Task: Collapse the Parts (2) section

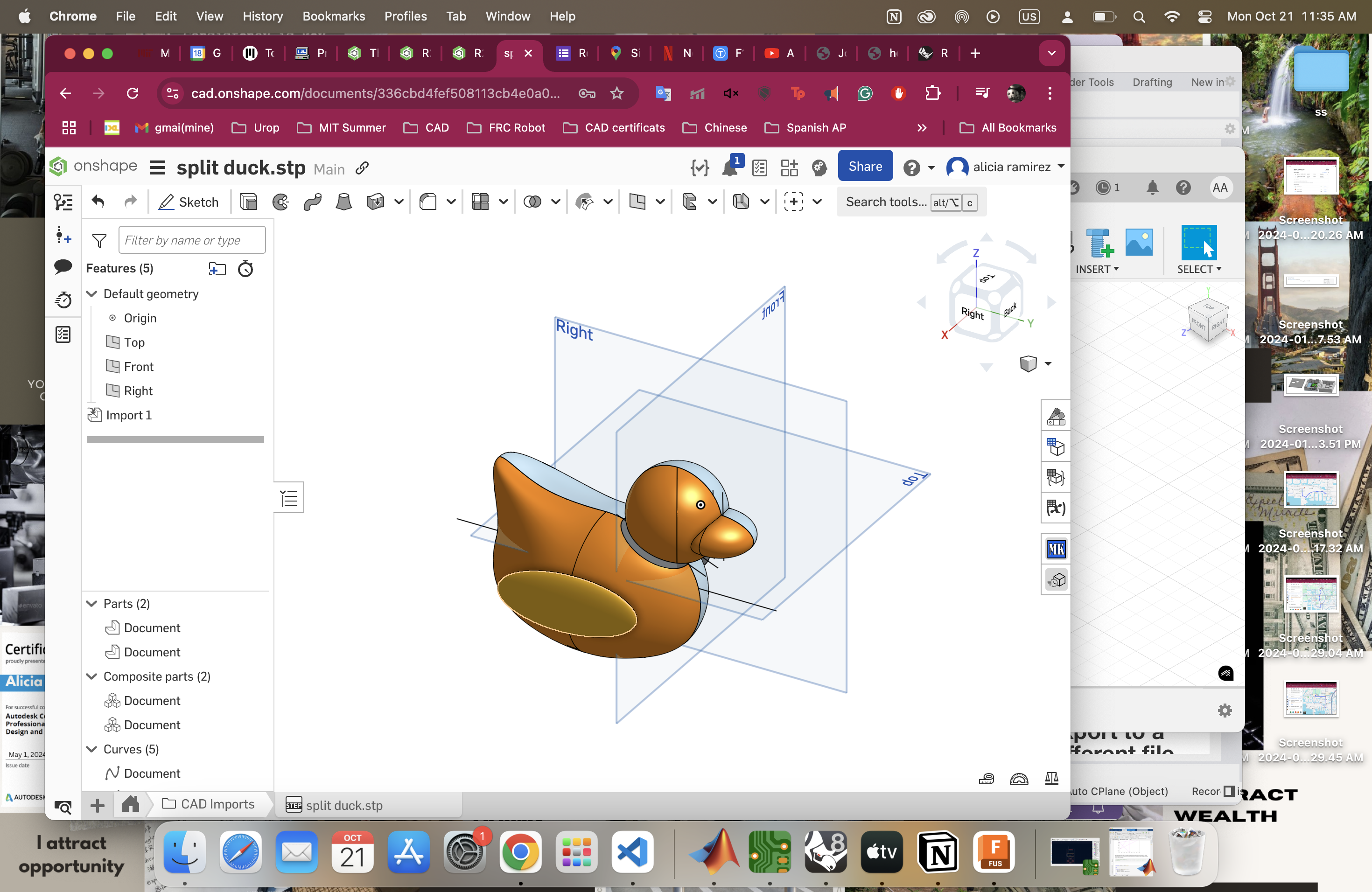Action: point(91,603)
